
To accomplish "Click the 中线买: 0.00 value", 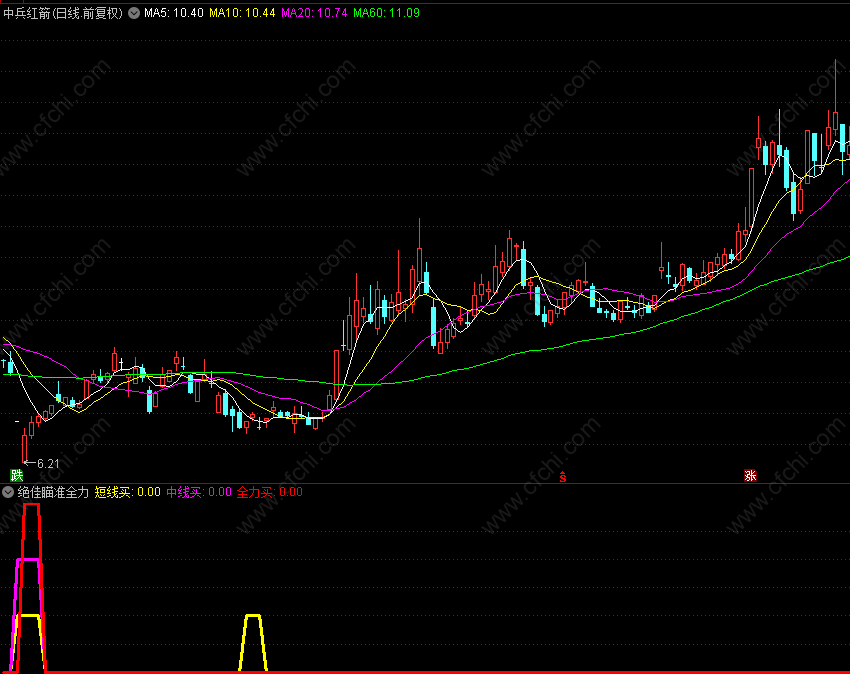I will coord(199,492).
